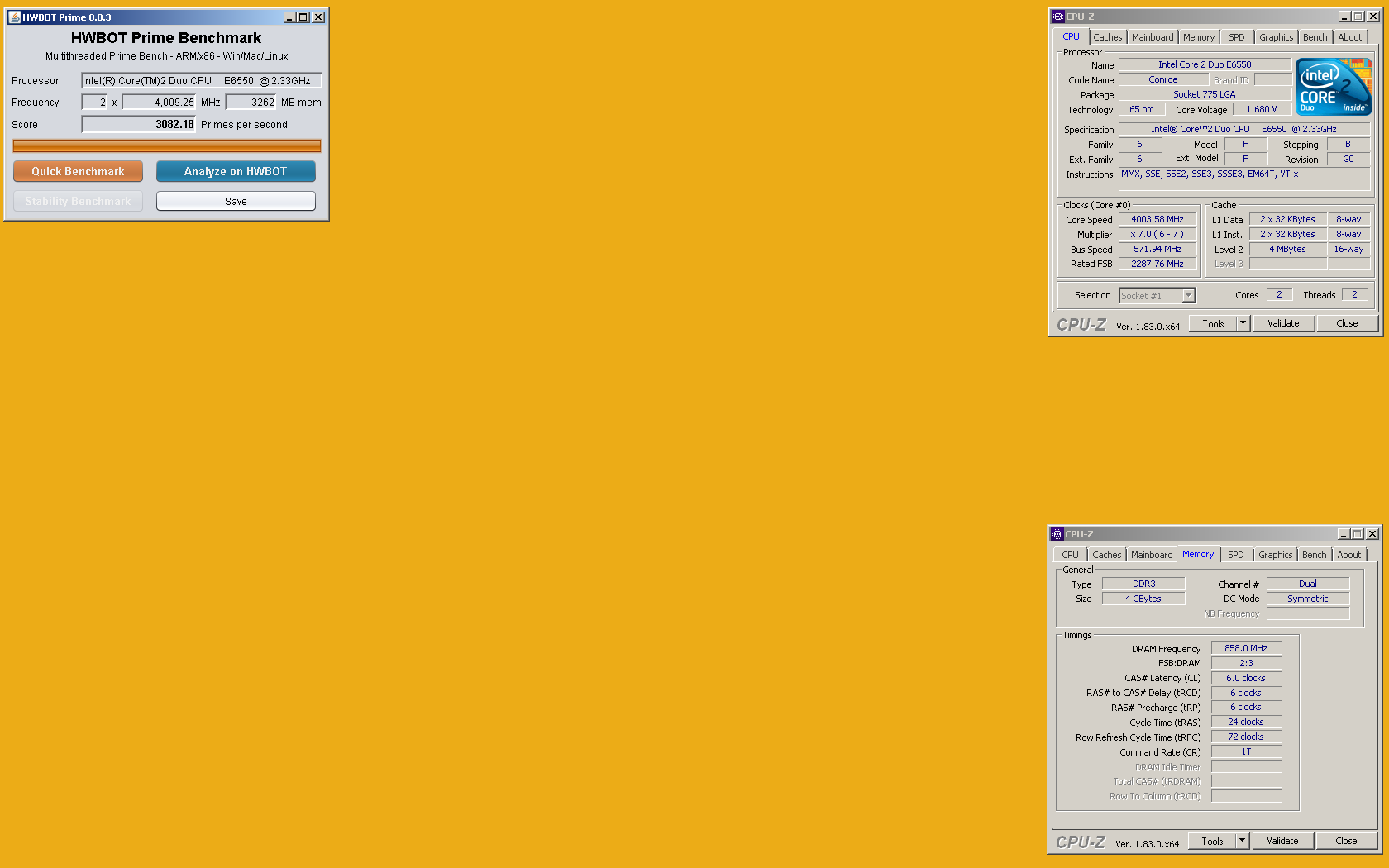Minimize the HWBOT Prime window

(x=289, y=17)
